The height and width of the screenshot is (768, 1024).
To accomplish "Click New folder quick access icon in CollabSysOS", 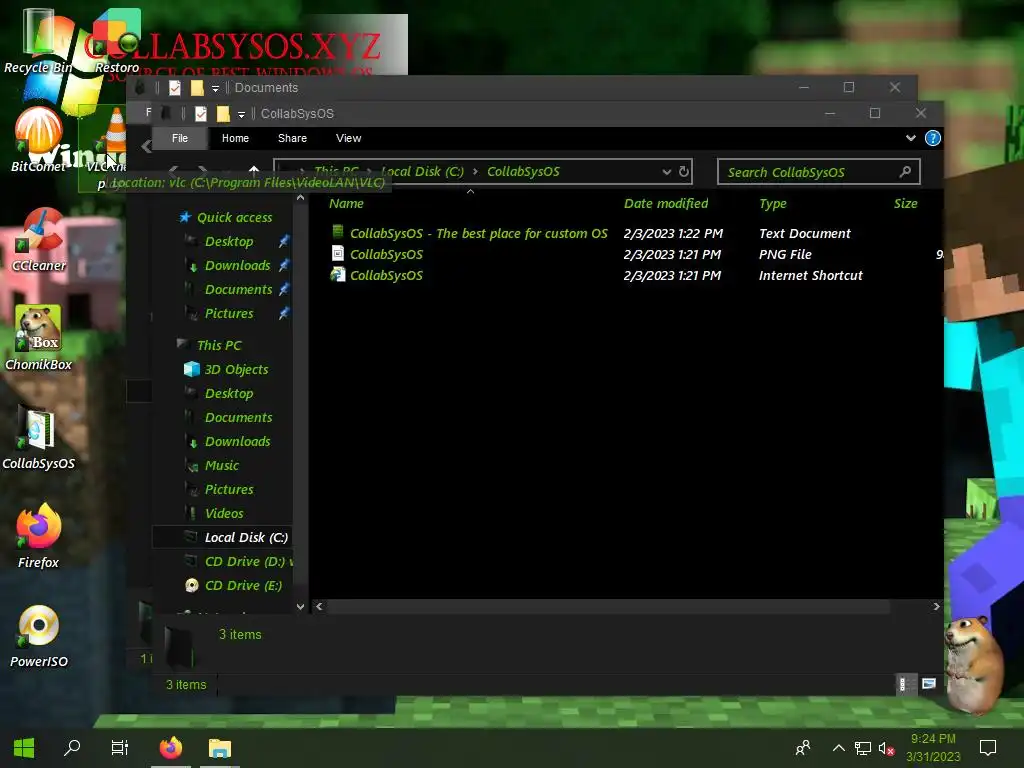I will tap(223, 114).
